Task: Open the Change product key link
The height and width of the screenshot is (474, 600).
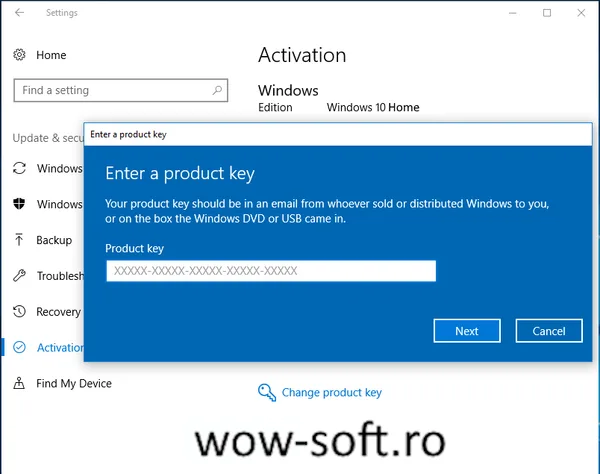Action: pyautogui.click(x=332, y=393)
